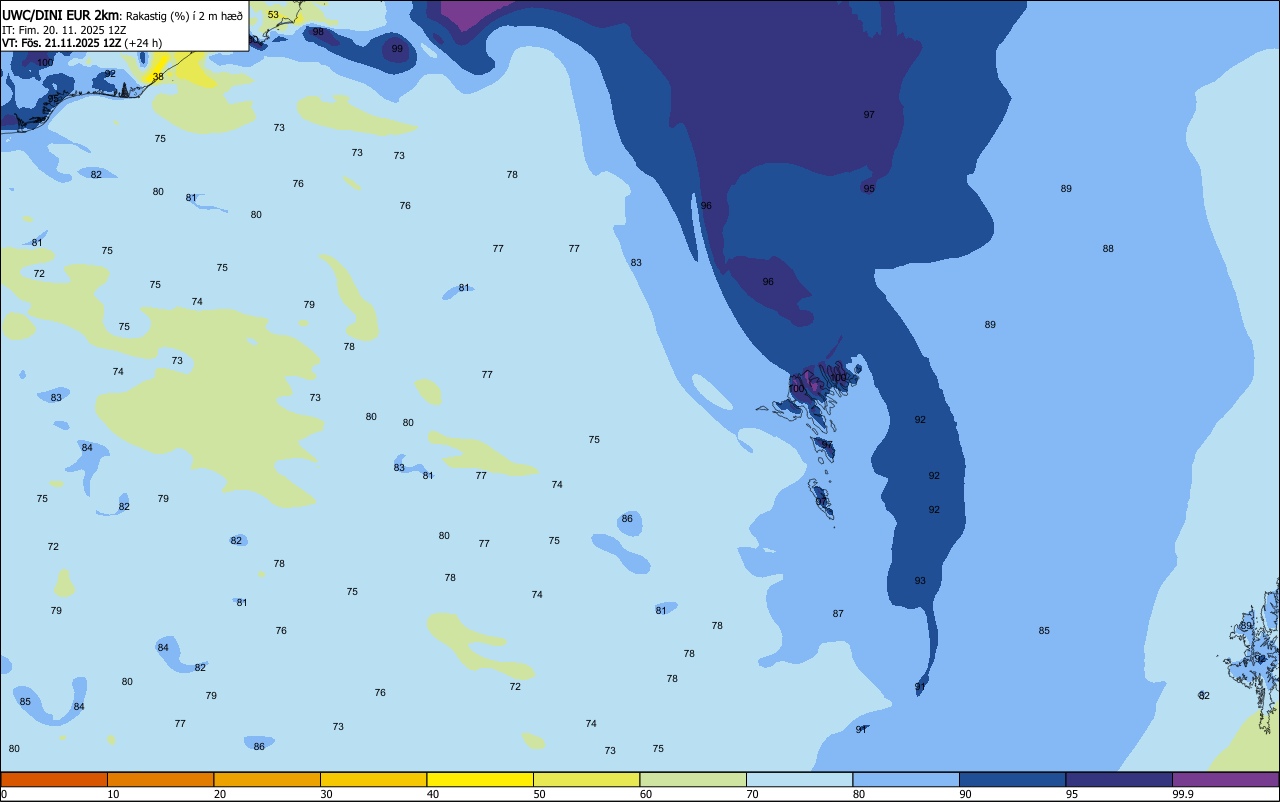This screenshot has height=802, width=1280.
Task: Click the map value 87
Action: 838,614
